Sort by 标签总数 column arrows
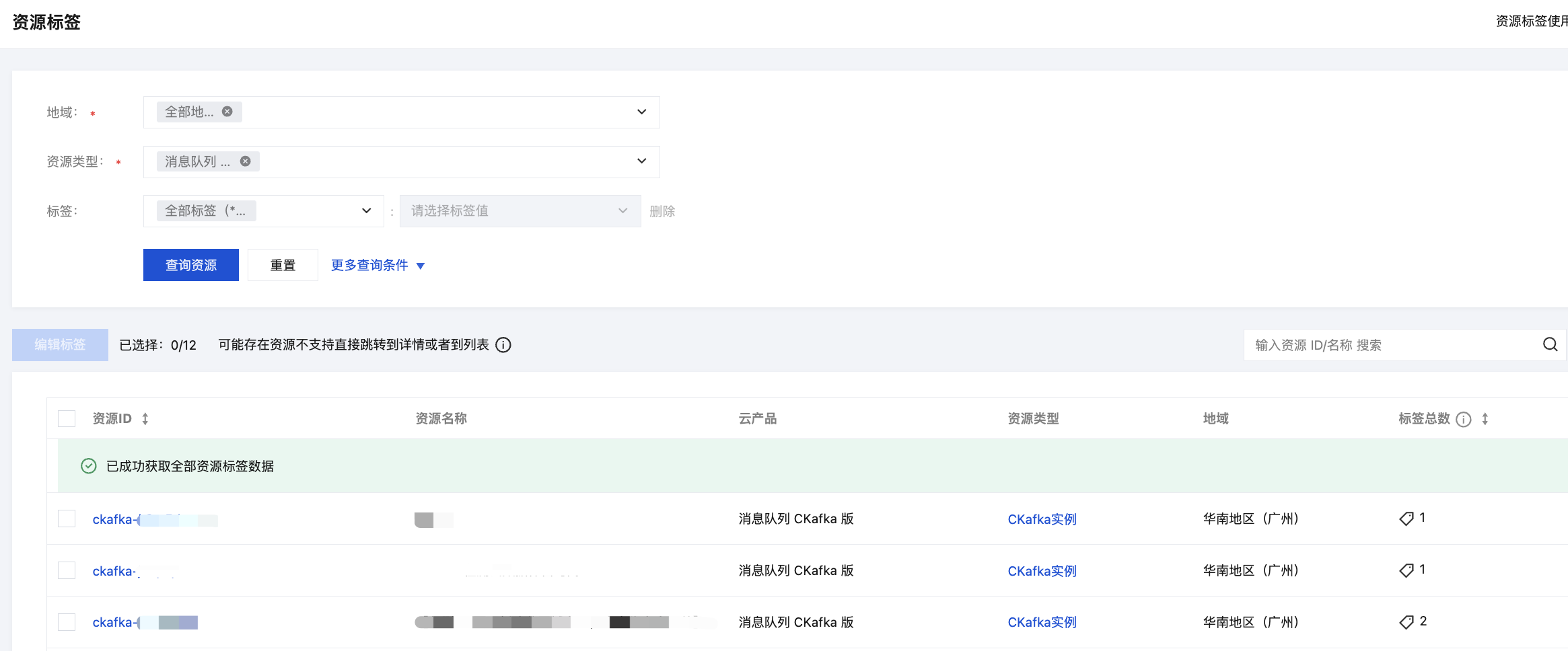 [1485, 419]
